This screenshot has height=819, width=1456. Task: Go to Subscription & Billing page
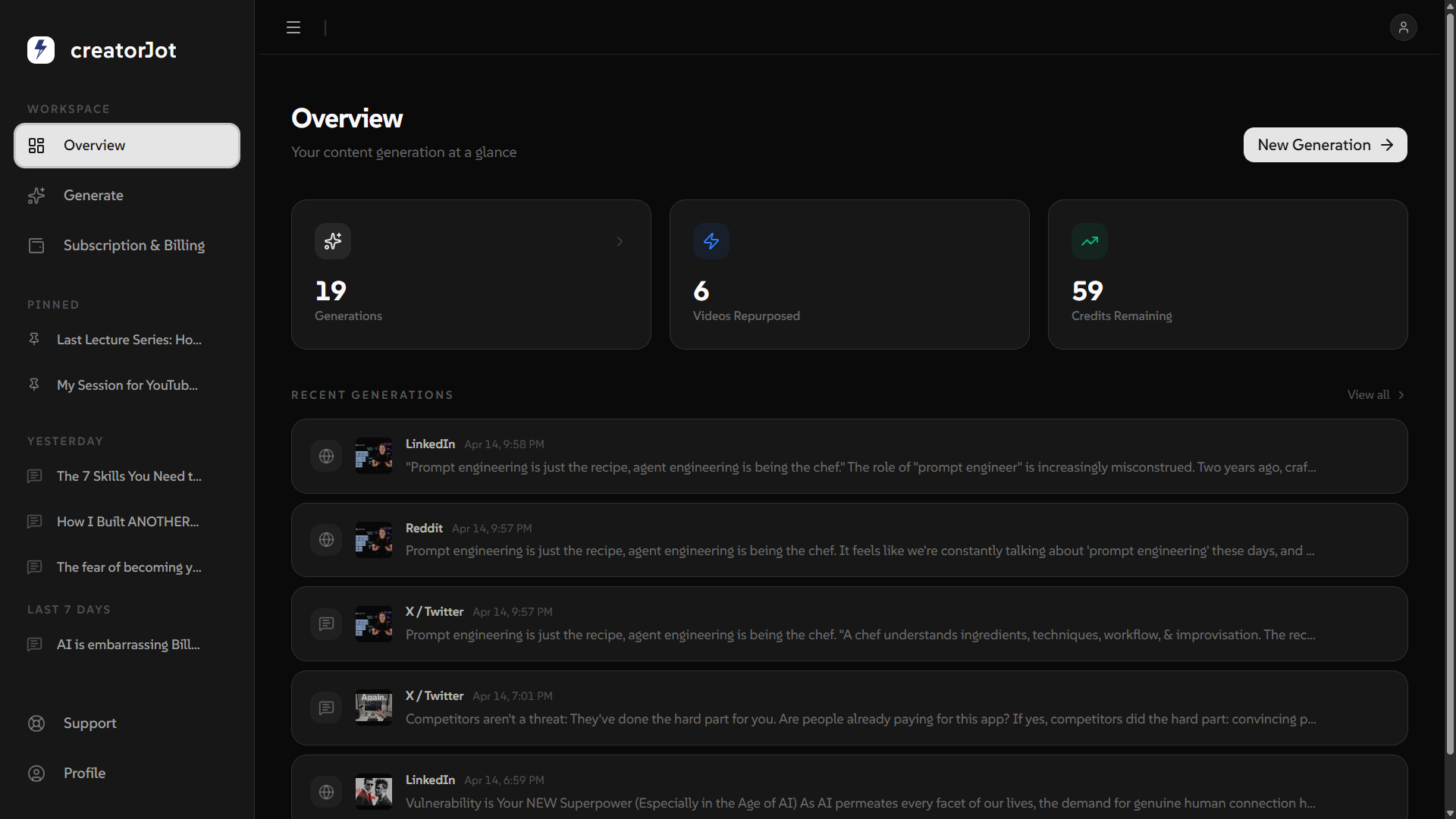(x=133, y=246)
